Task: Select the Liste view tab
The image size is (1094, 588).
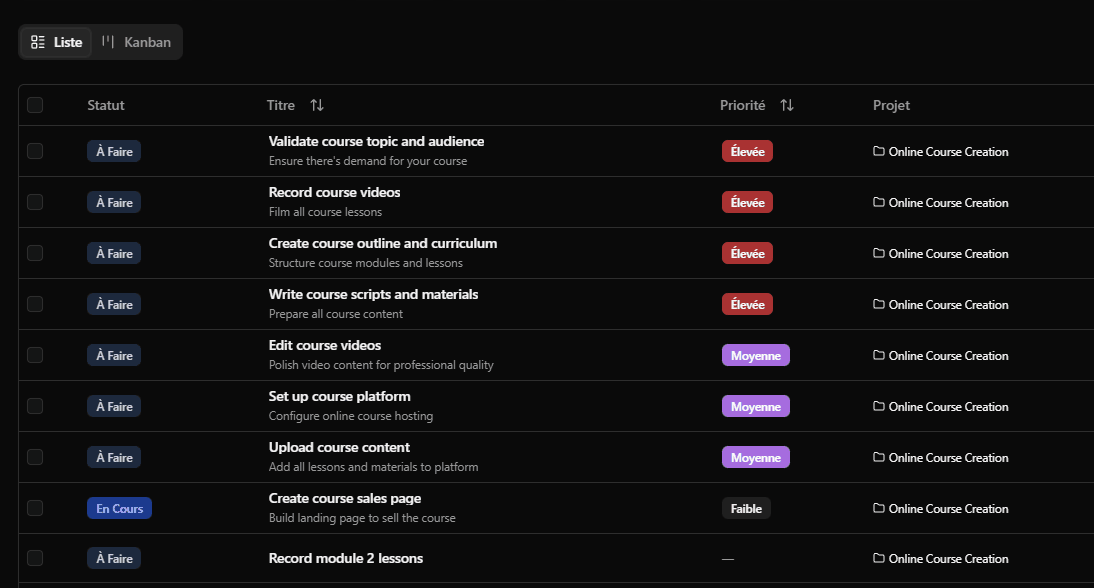Action: 57,42
